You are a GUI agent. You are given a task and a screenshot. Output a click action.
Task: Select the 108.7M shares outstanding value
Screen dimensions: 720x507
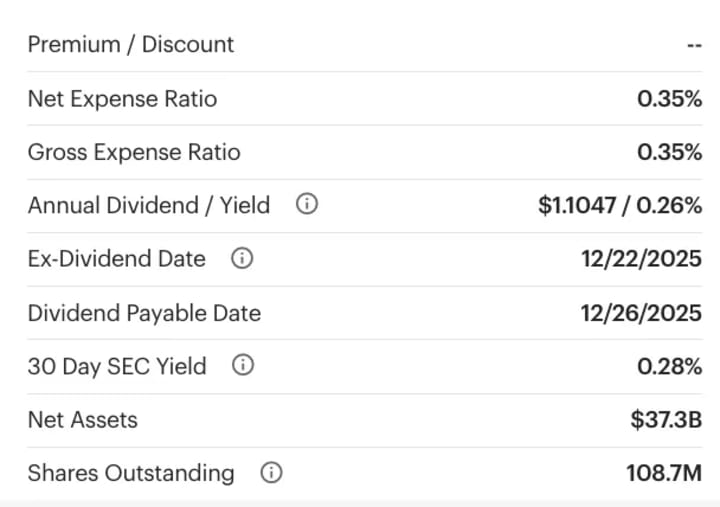tap(664, 473)
